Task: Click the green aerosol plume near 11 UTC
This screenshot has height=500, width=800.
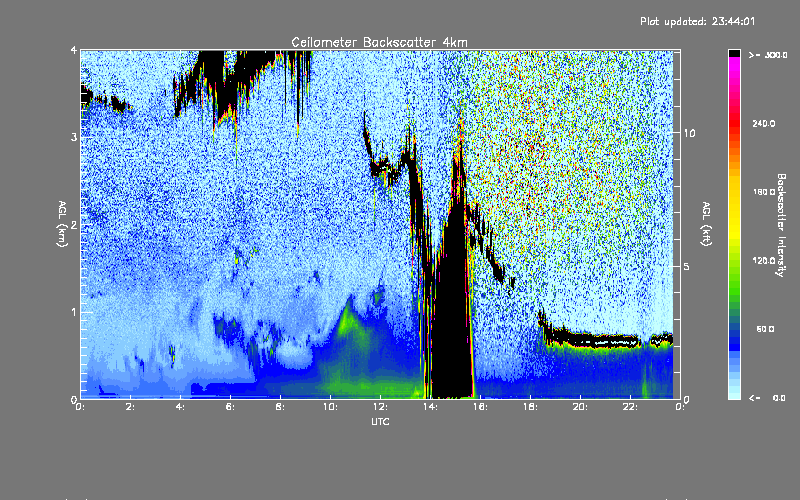Action: pos(349,321)
